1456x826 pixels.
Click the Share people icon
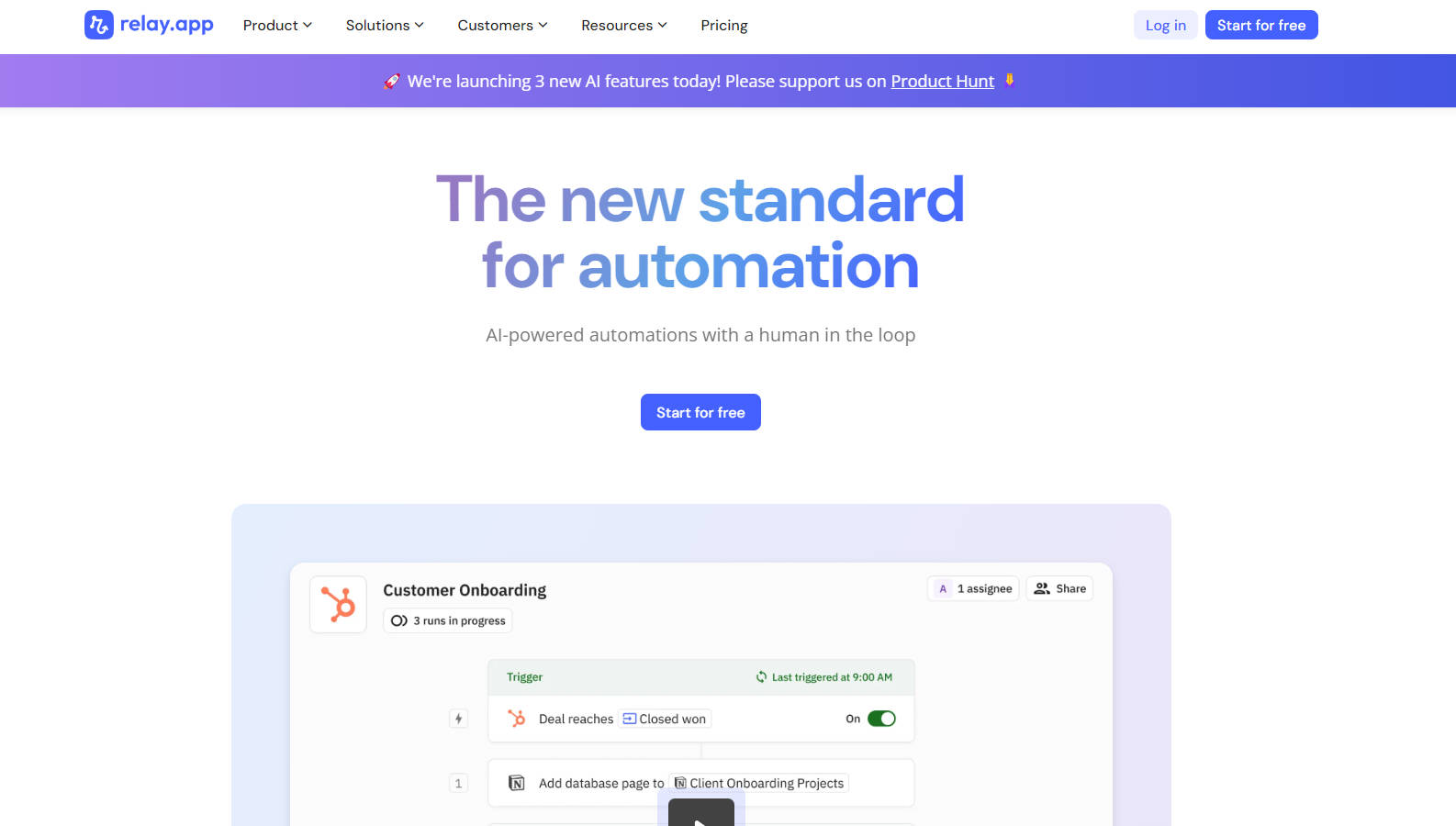click(x=1042, y=588)
